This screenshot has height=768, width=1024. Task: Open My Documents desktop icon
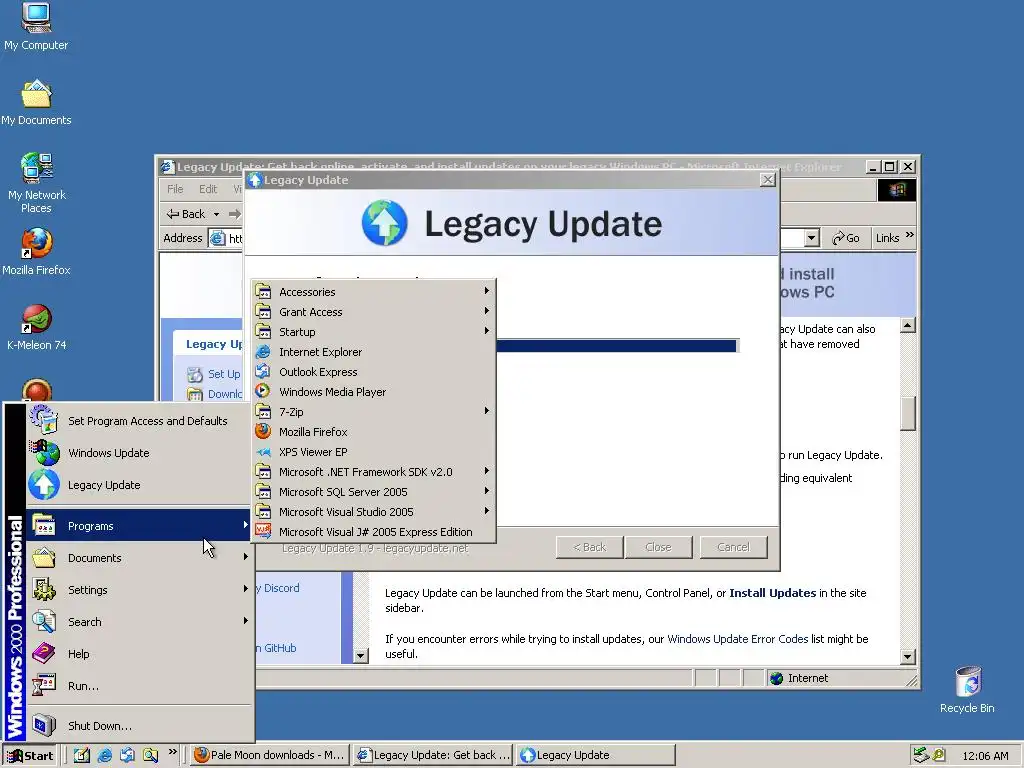36,103
